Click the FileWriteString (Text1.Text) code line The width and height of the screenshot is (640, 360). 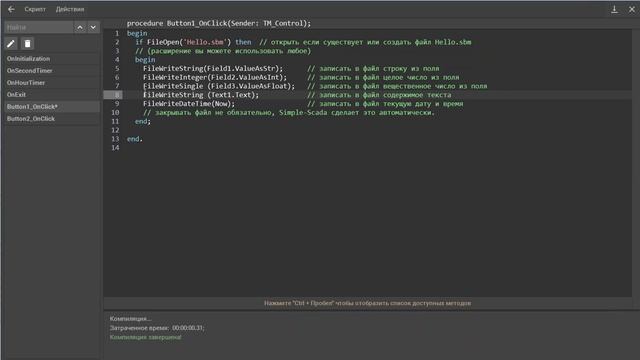pyautogui.click(x=201, y=95)
